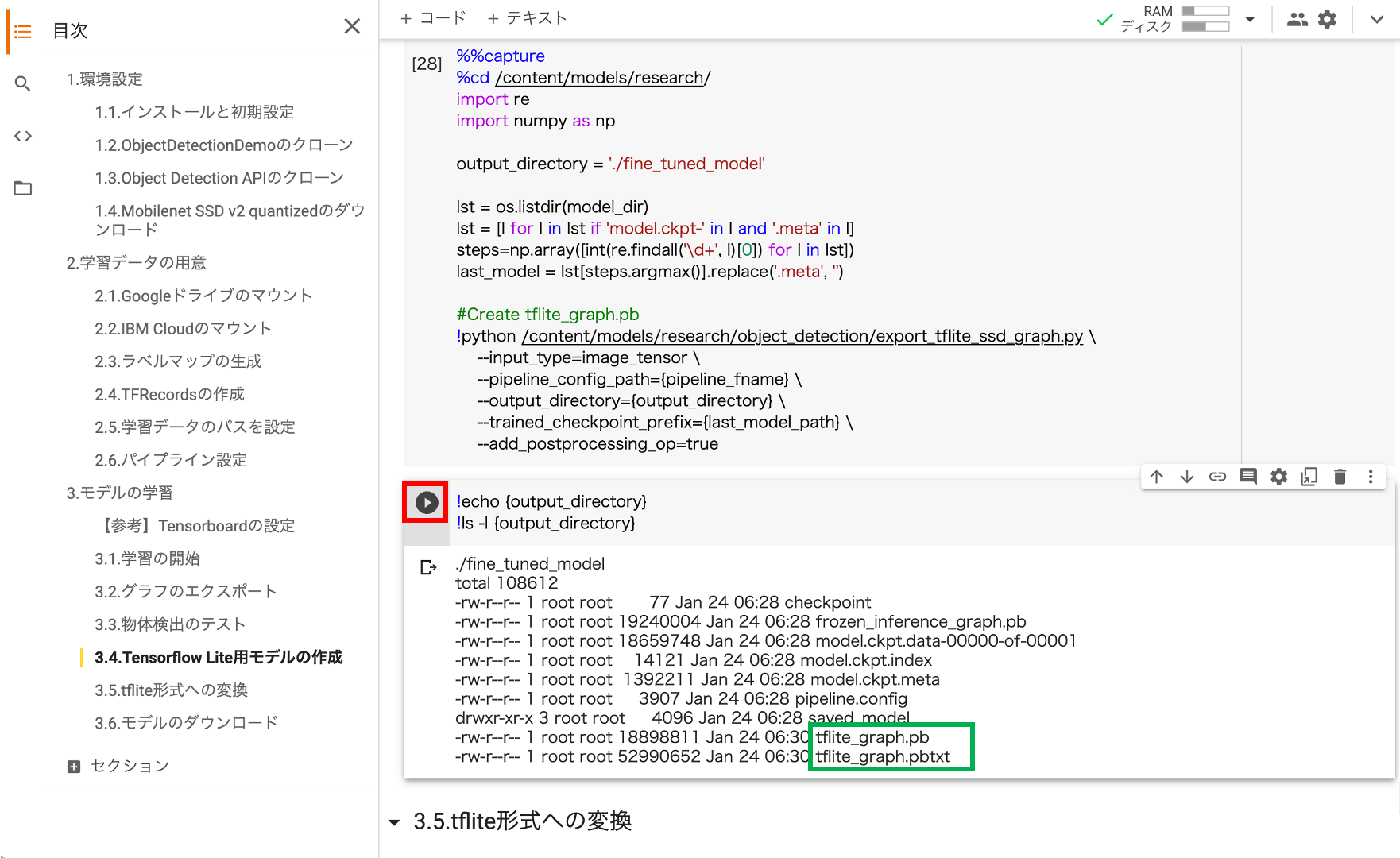This screenshot has width=1400, height=858.
Task: Go to 3.2.グラフのエクスポート
Action: [186, 592]
